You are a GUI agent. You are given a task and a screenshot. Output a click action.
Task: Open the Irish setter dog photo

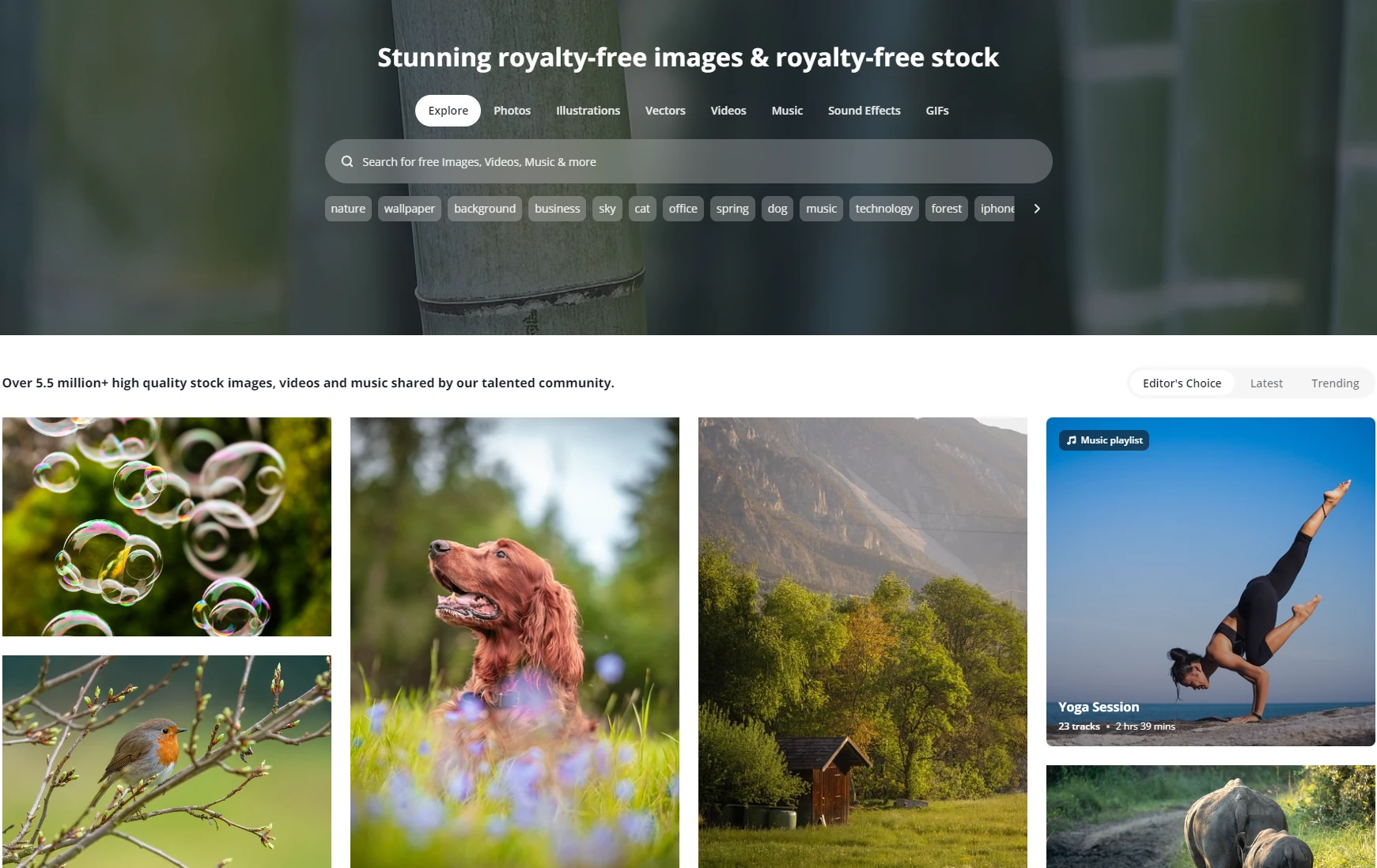515,643
